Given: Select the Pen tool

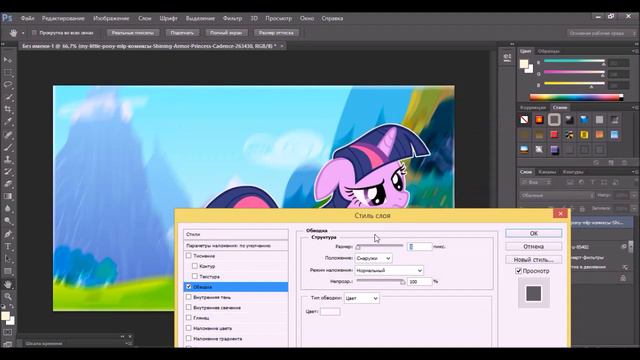Looking at the screenshot, I should click(x=8, y=234).
